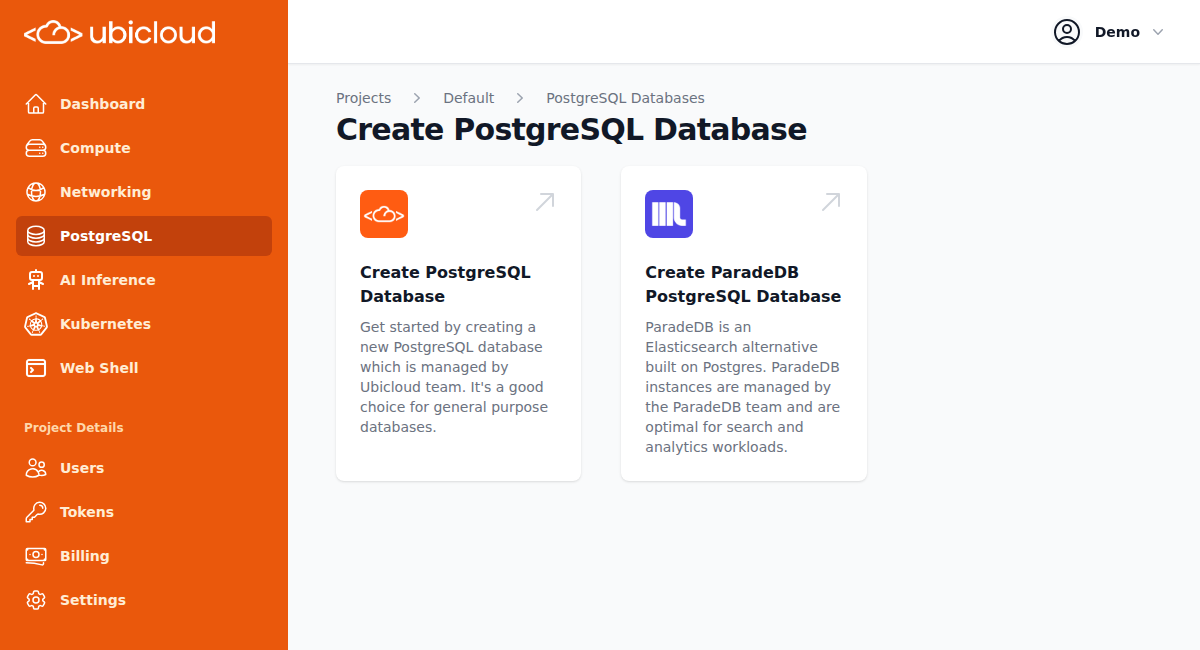Open Dashboard from the sidebar
This screenshot has height=650, width=1200.
144,104
